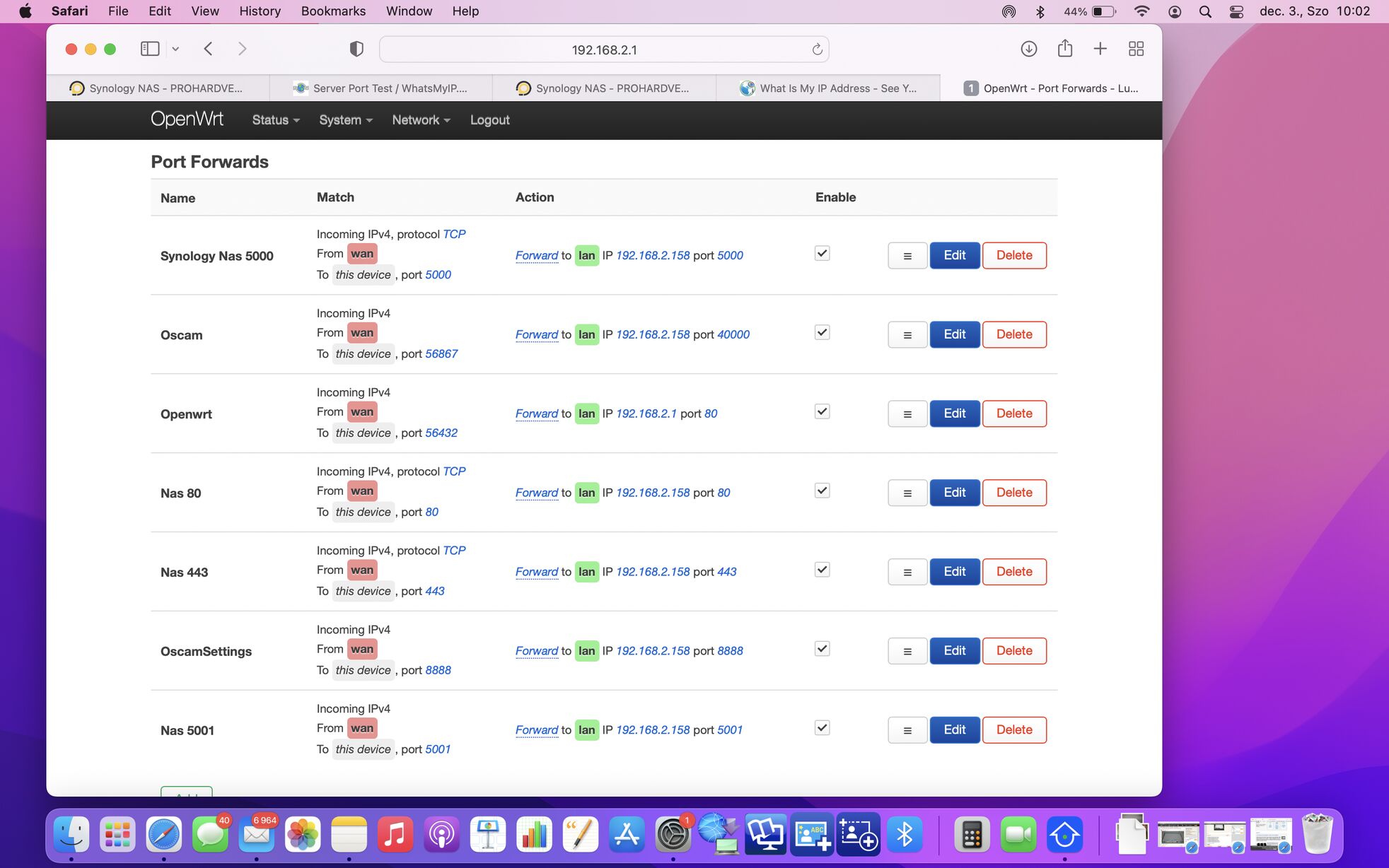Open Bookmarks menu in menu bar
Viewport: 1389px width, 868px height.
point(333,11)
